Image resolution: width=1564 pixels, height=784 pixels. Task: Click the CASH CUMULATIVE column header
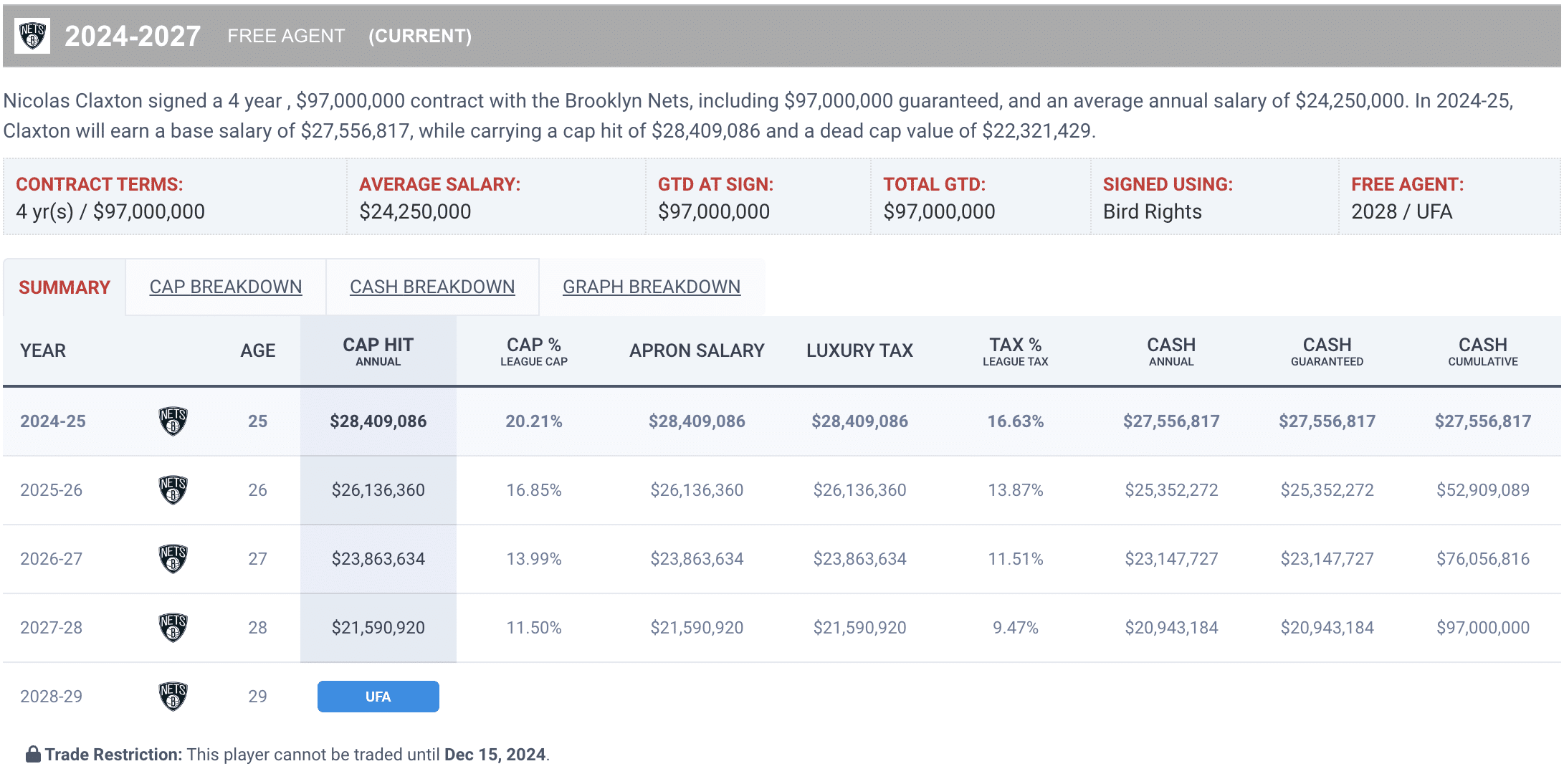pos(1483,351)
